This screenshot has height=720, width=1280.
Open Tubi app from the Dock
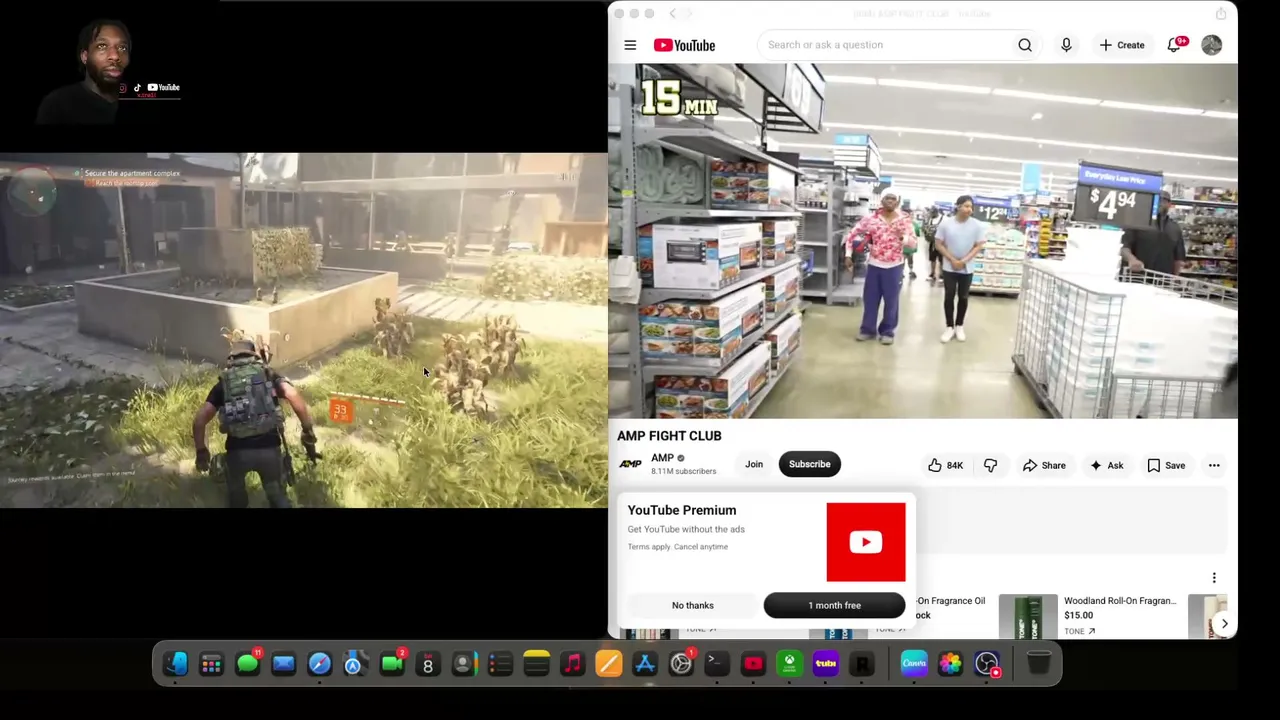(825, 663)
